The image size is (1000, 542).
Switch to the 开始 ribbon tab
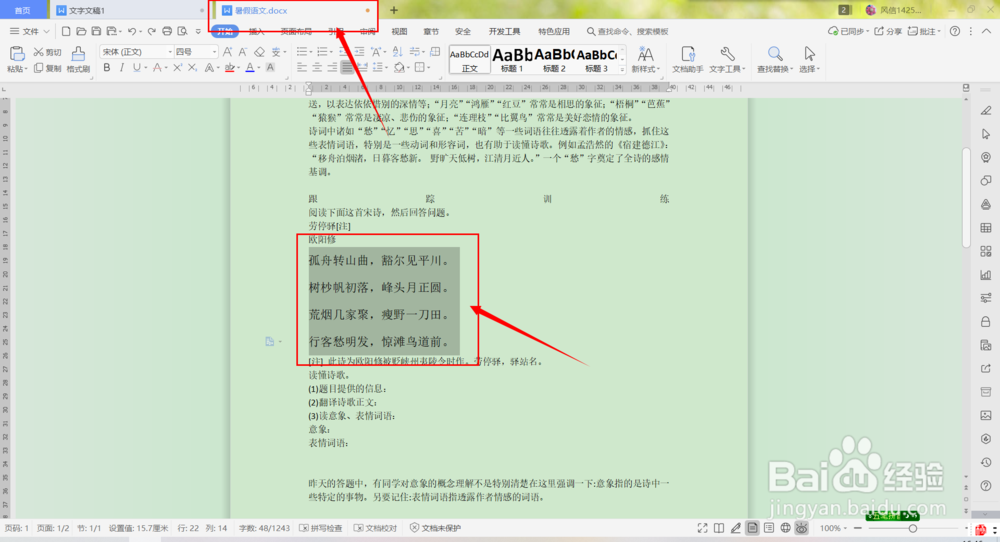tap(224, 31)
